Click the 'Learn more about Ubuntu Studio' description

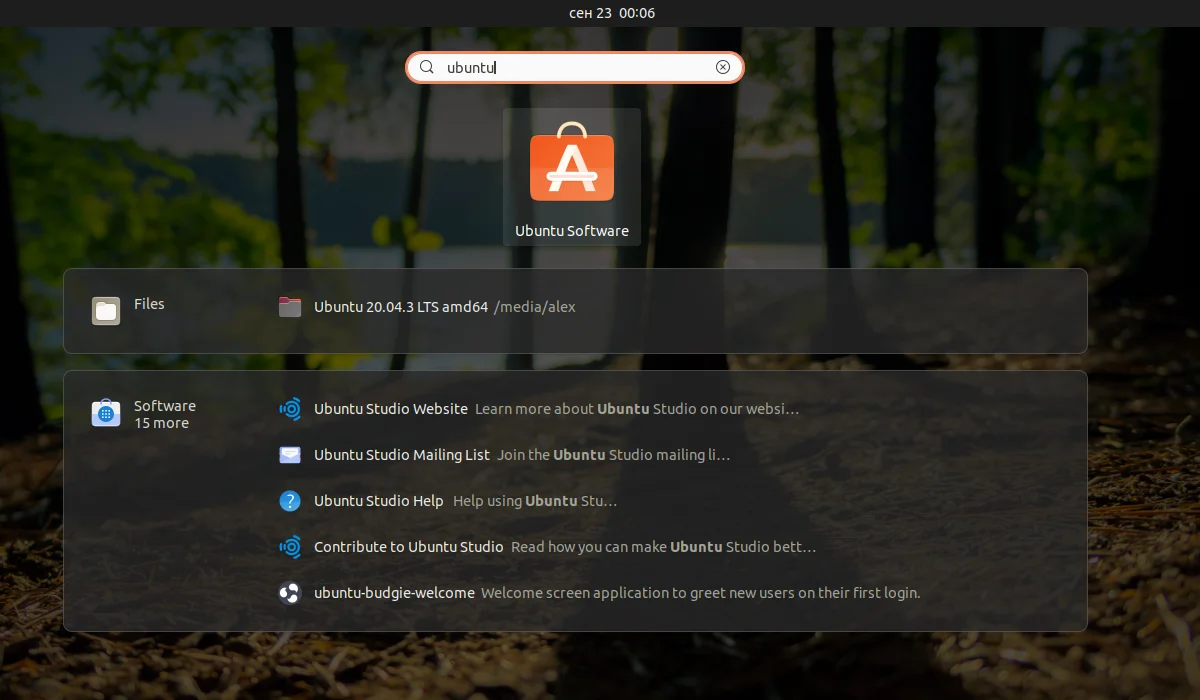(x=637, y=409)
